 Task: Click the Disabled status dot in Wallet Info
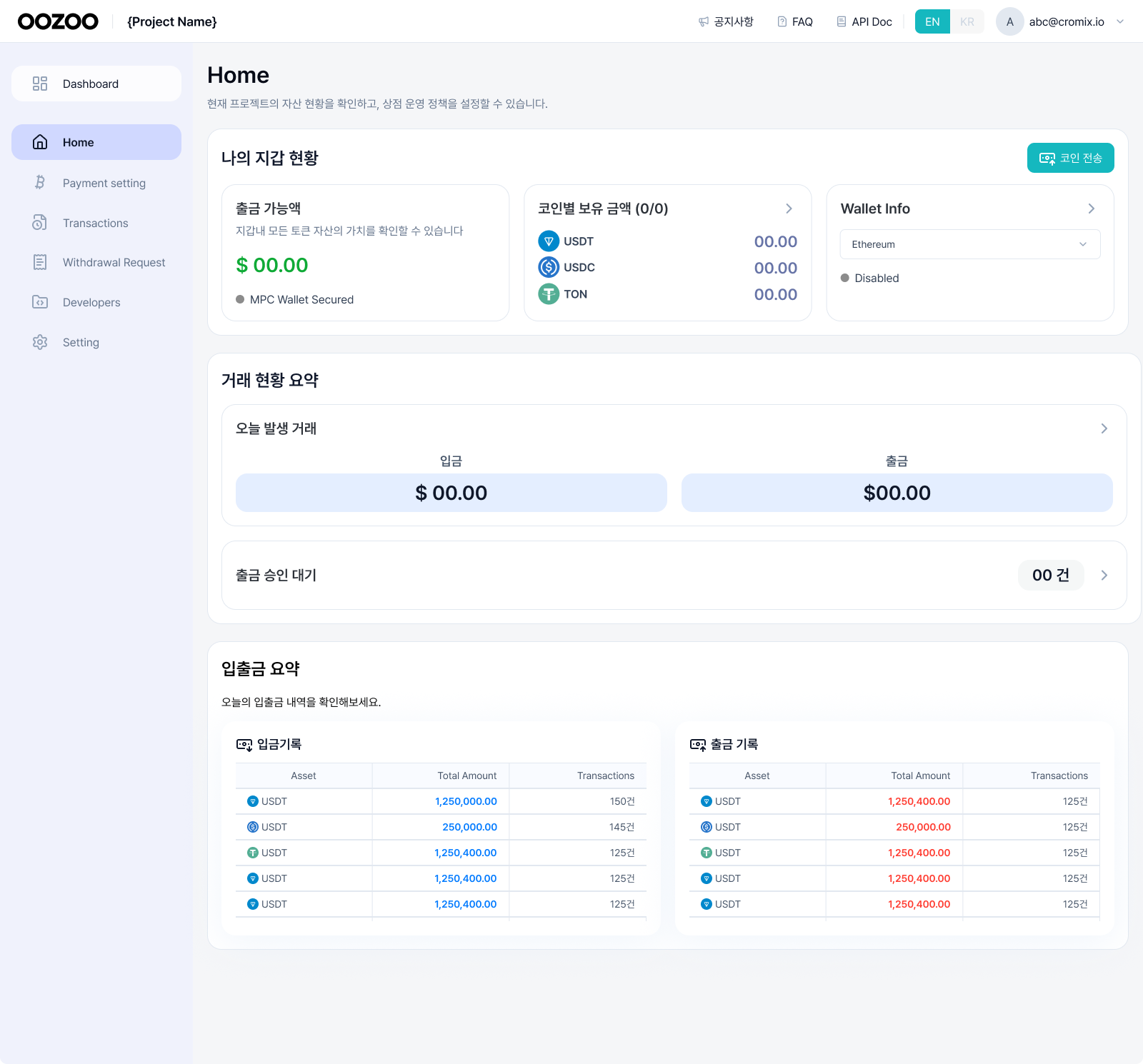(x=845, y=278)
